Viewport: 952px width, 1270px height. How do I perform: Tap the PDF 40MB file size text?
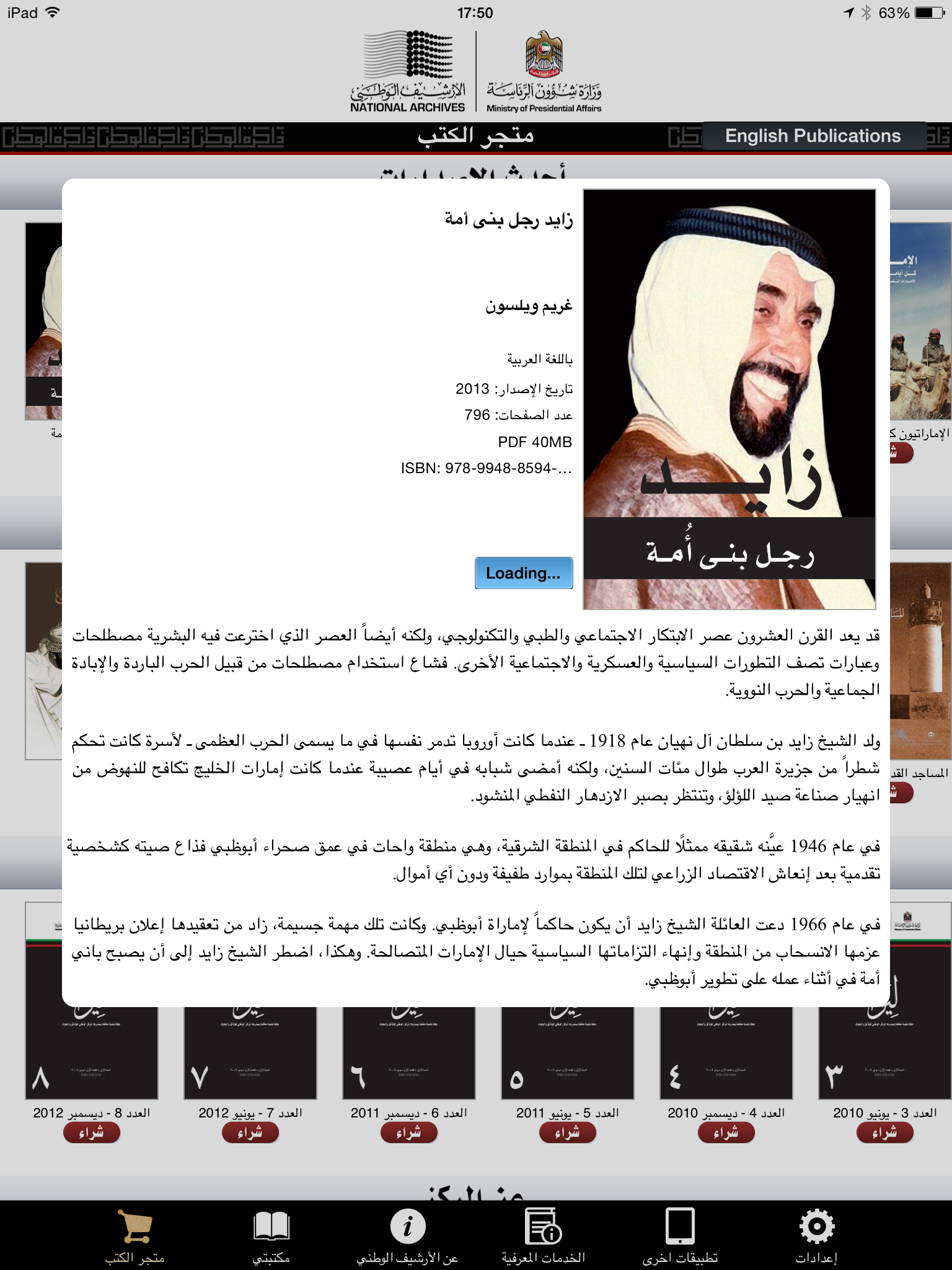(x=535, y=442)
